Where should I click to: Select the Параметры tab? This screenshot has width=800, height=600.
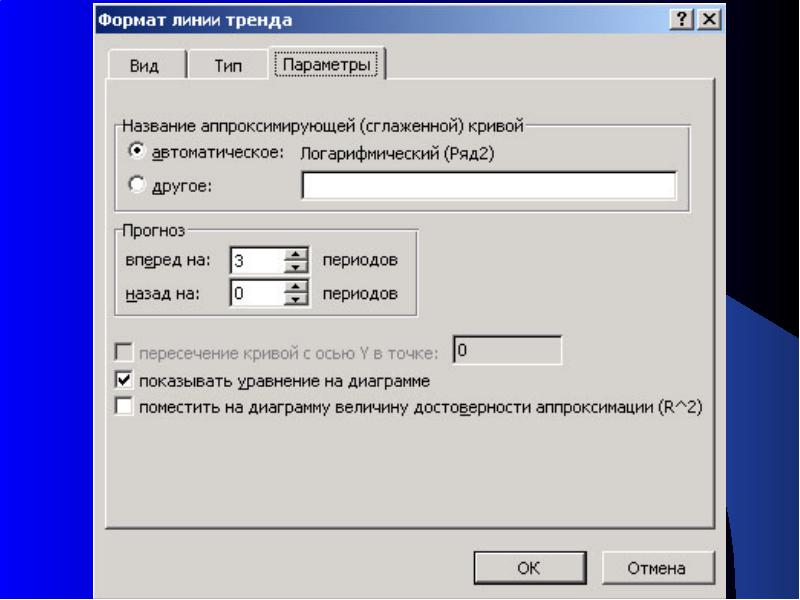pyautogui.click(x=327, y=64)
